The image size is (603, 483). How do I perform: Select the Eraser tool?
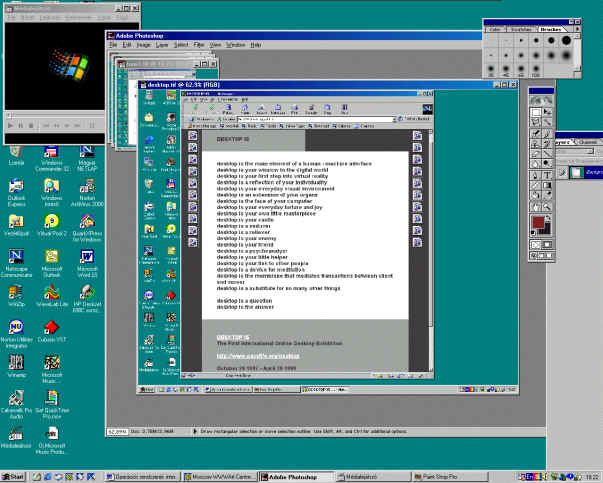coord(536,153)
